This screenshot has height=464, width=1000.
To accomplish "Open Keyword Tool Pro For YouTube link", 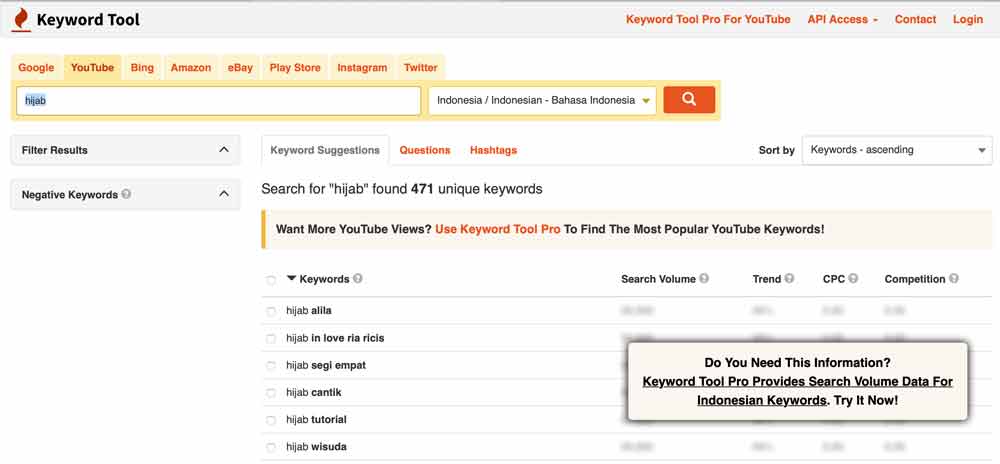I will pos(708,20).
